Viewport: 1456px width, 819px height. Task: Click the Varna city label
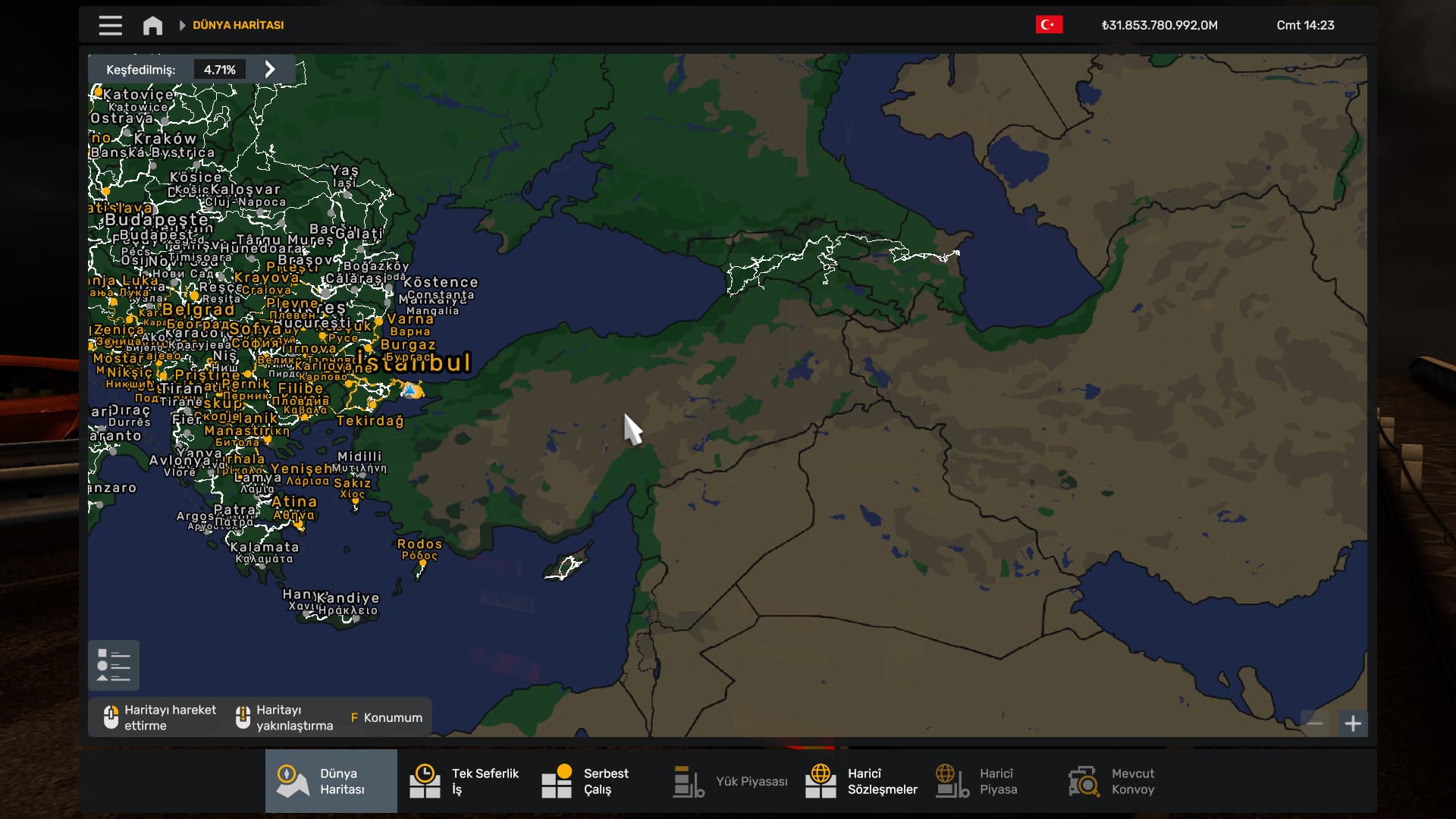410,319
